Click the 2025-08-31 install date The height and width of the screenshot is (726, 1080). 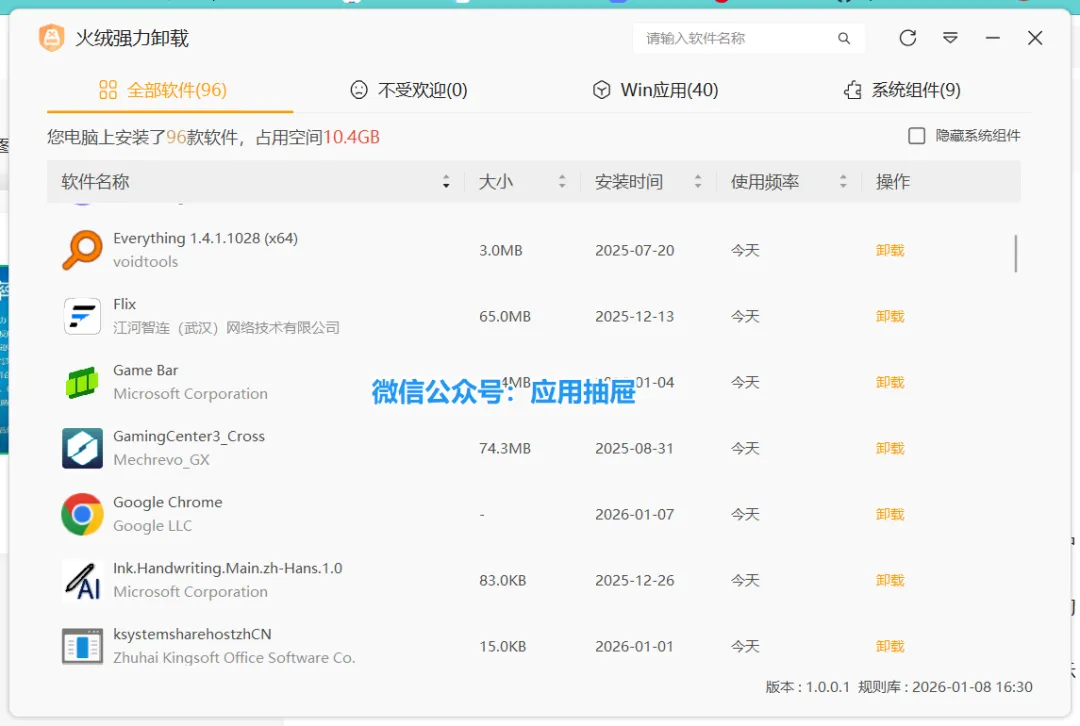[x=634, y=449]
